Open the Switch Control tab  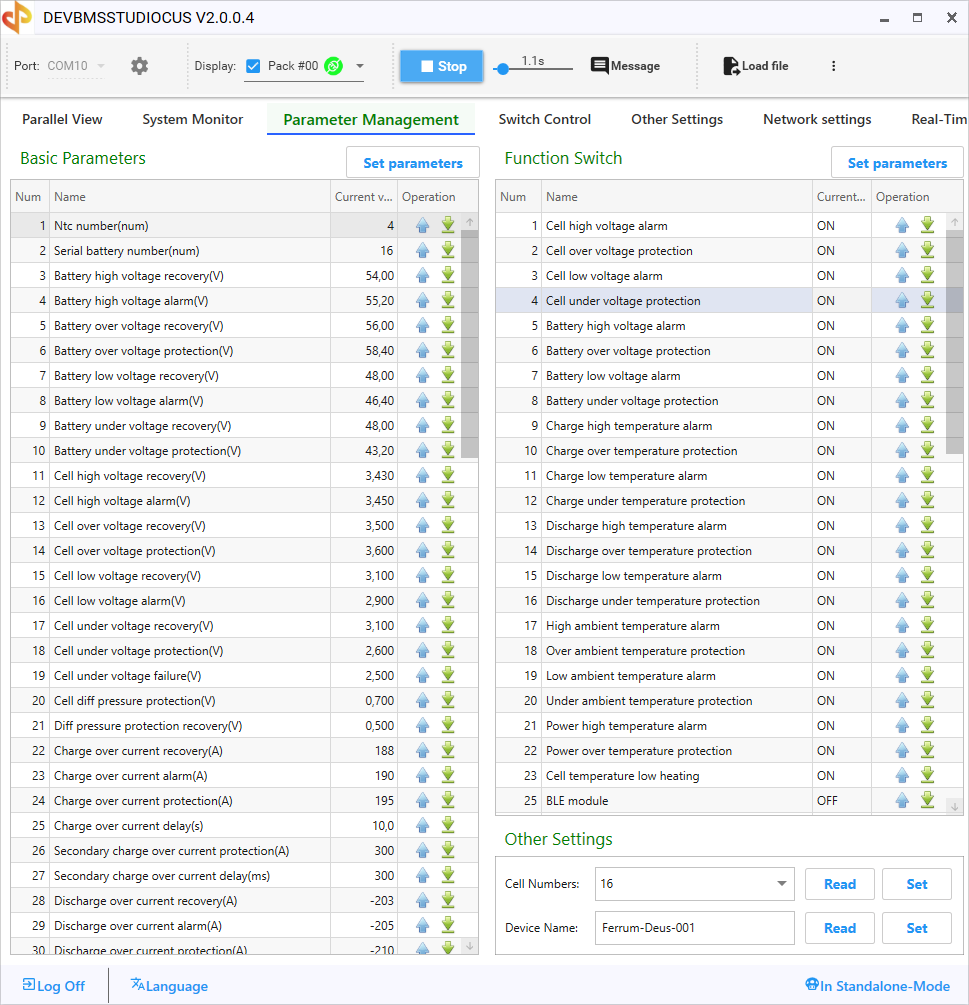click(544, 119)
